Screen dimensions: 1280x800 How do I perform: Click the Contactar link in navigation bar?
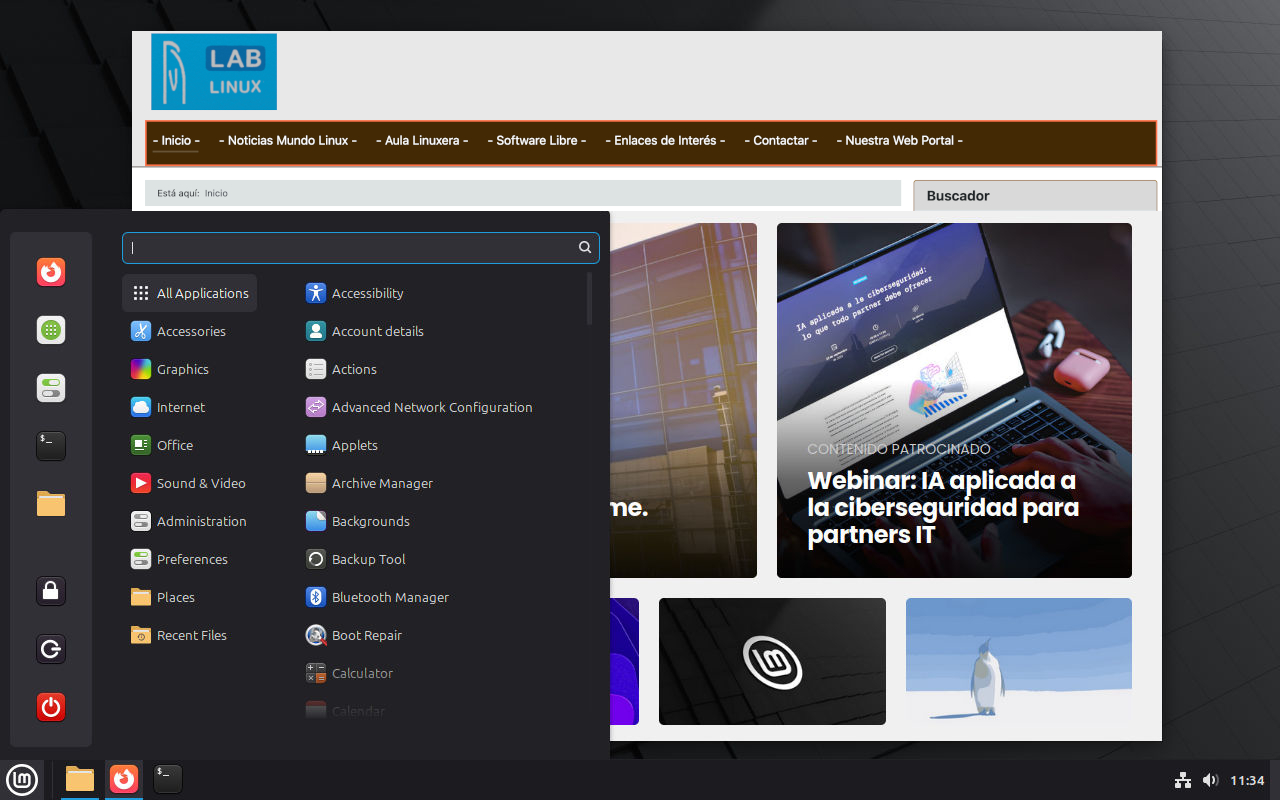point(780,141)
